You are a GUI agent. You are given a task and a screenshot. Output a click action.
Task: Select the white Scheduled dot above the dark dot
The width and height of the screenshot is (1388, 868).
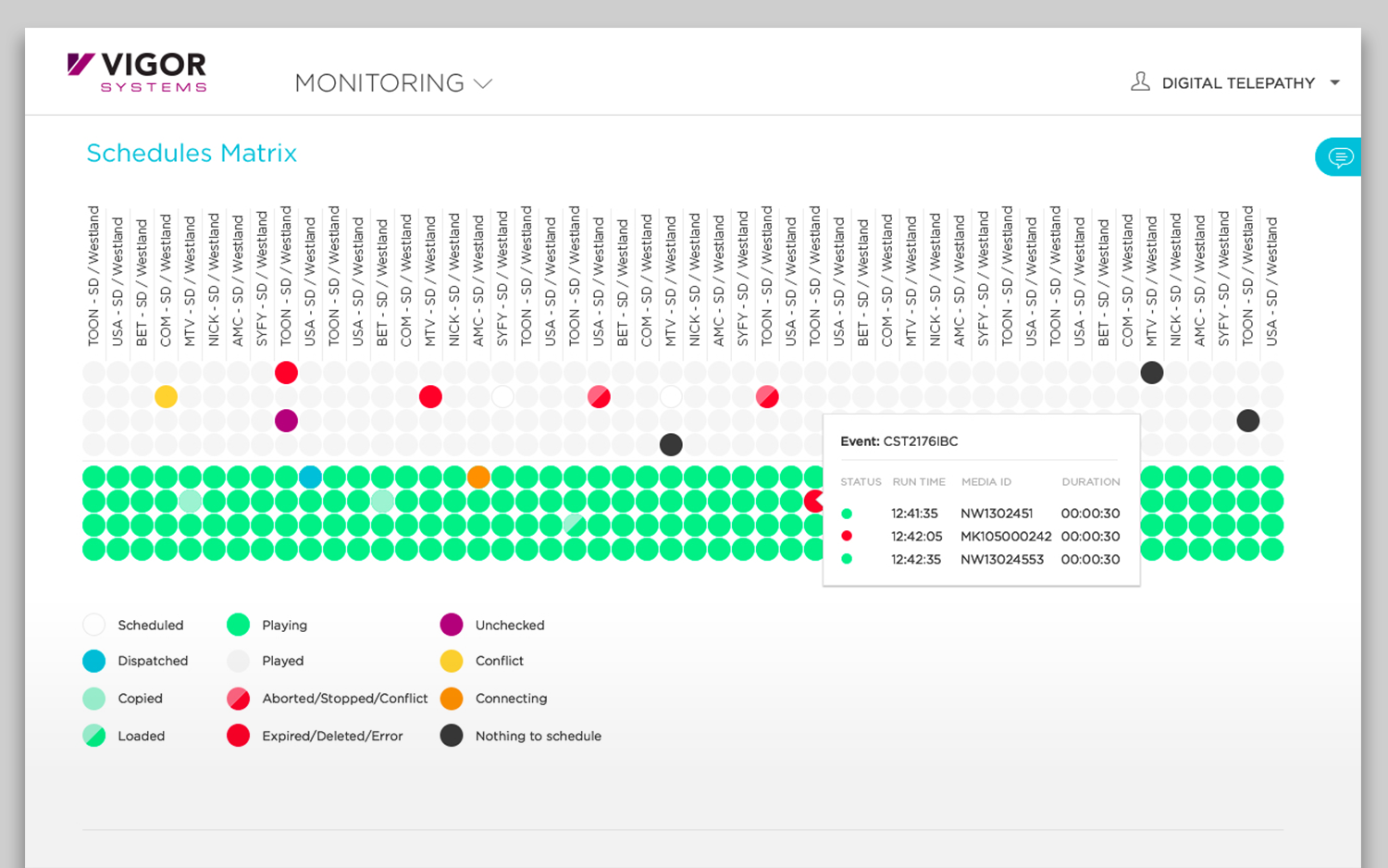click(671, 397)
